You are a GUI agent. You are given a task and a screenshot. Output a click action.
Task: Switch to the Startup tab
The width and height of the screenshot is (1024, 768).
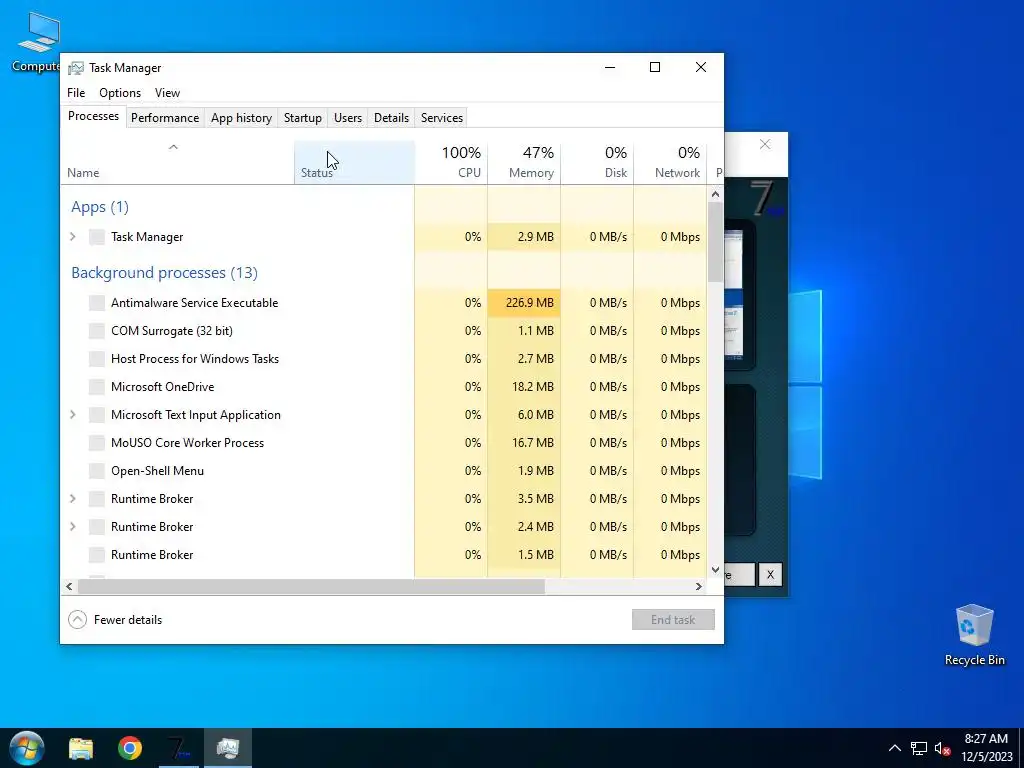[x=302, y=118]
